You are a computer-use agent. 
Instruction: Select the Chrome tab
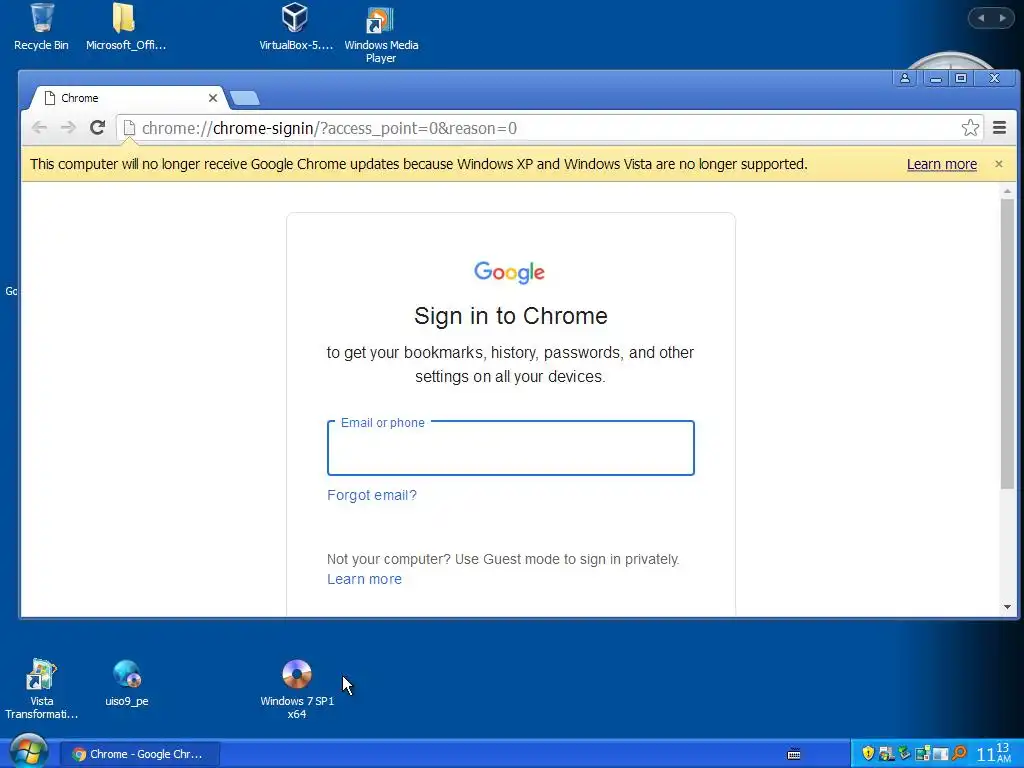tap(127, 98)
